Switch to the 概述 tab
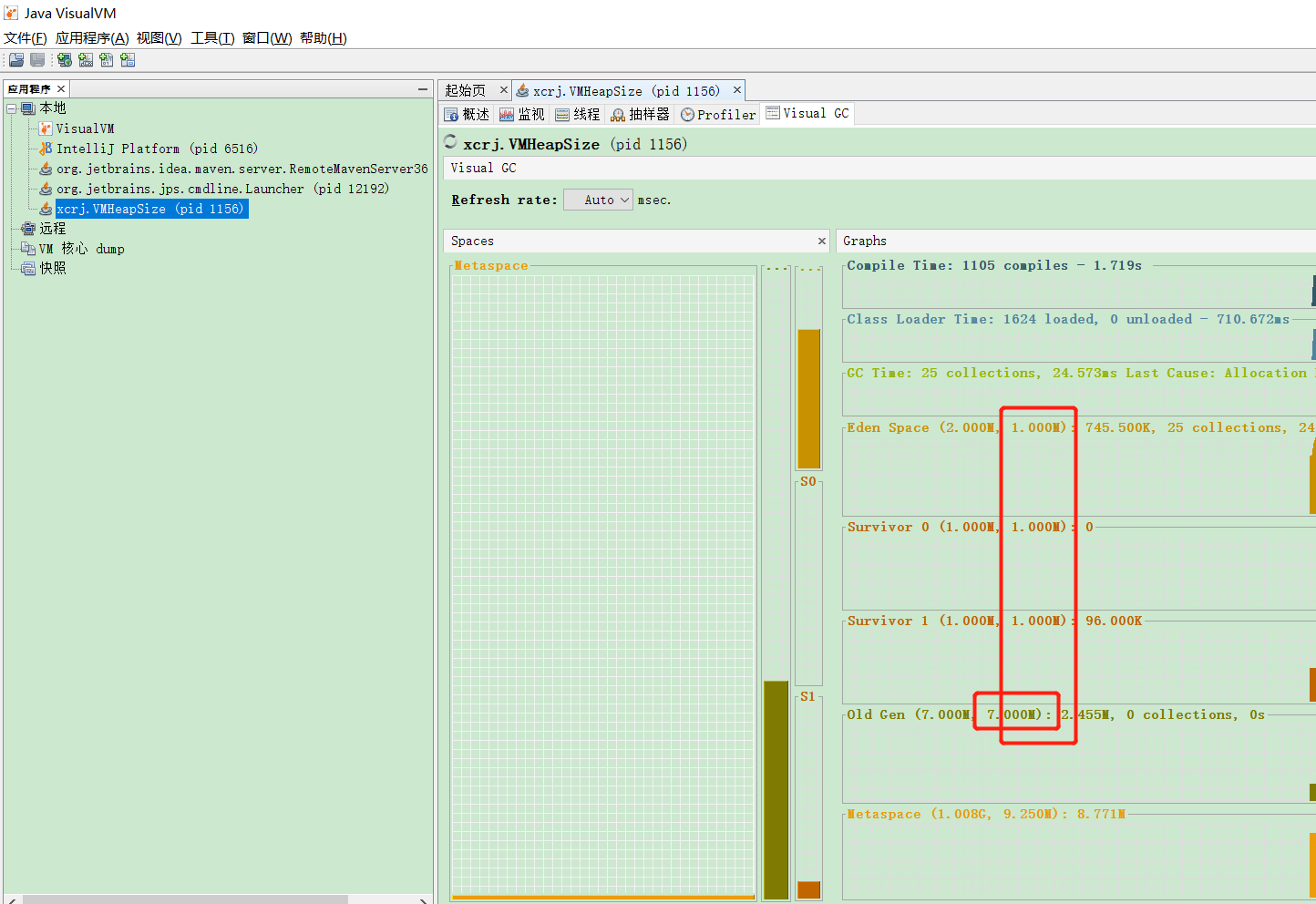1316x904 pixels. tap(468, 115)
